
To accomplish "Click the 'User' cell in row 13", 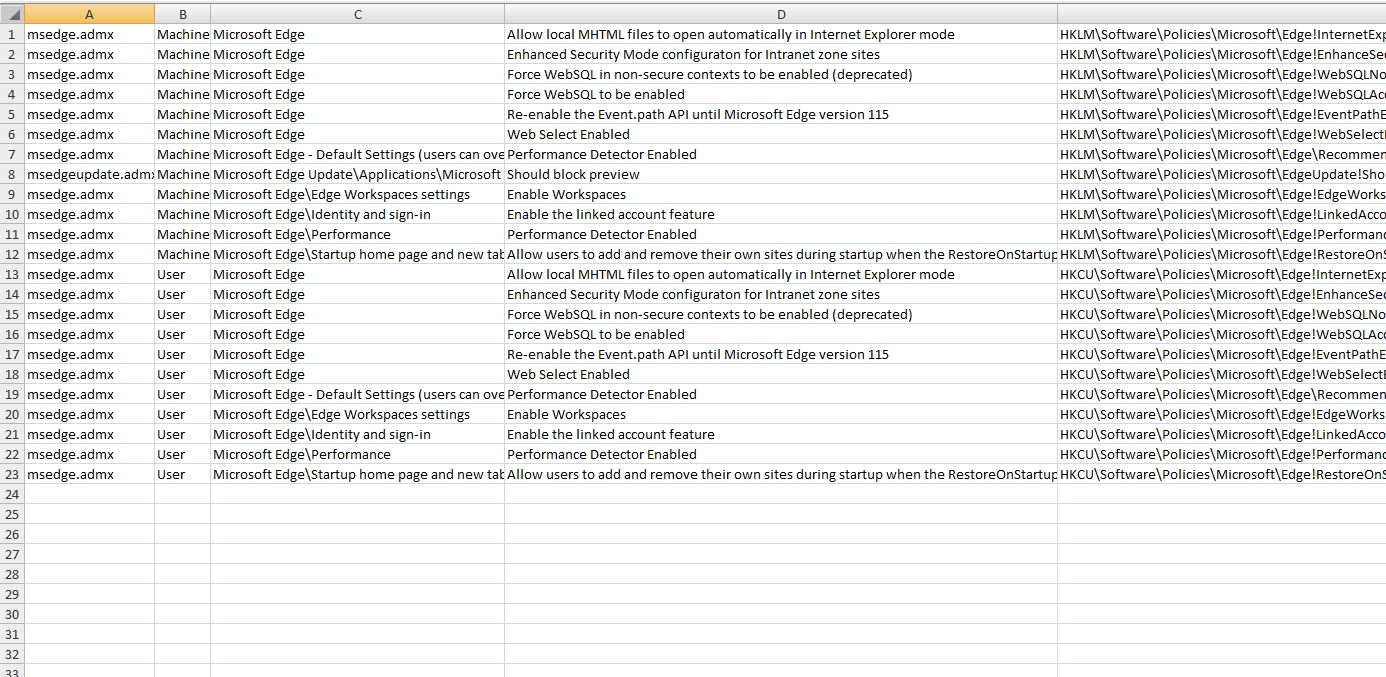I will point(183,274).
